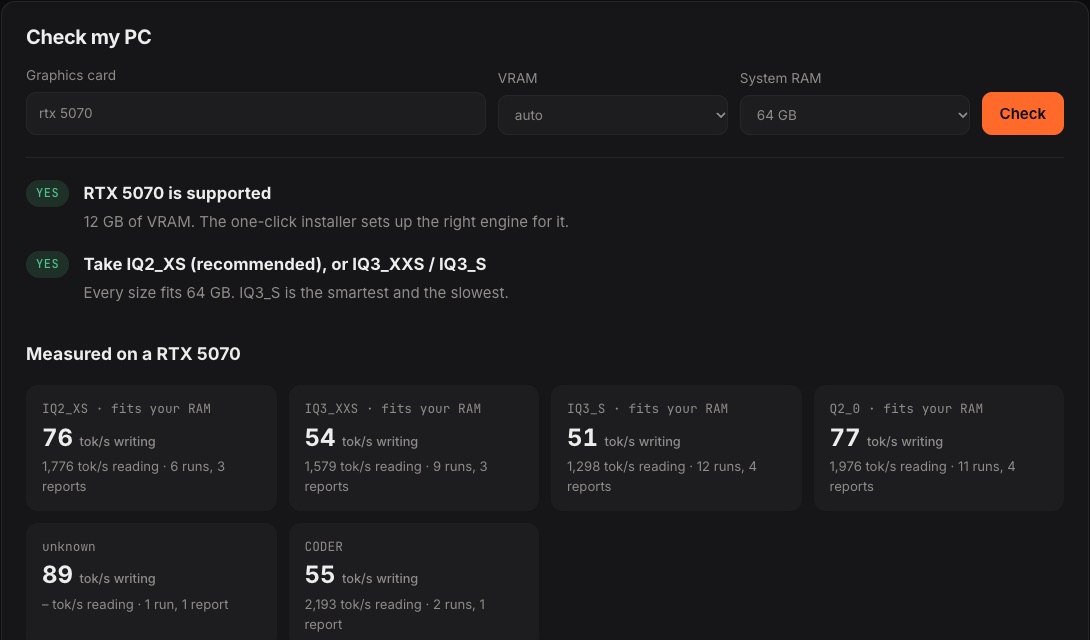Viewport: 1090px width, 640px height.
Task: Click the YES badge beside 'Take IQ2_XS (recommended)'
Action: click(47, 264)
